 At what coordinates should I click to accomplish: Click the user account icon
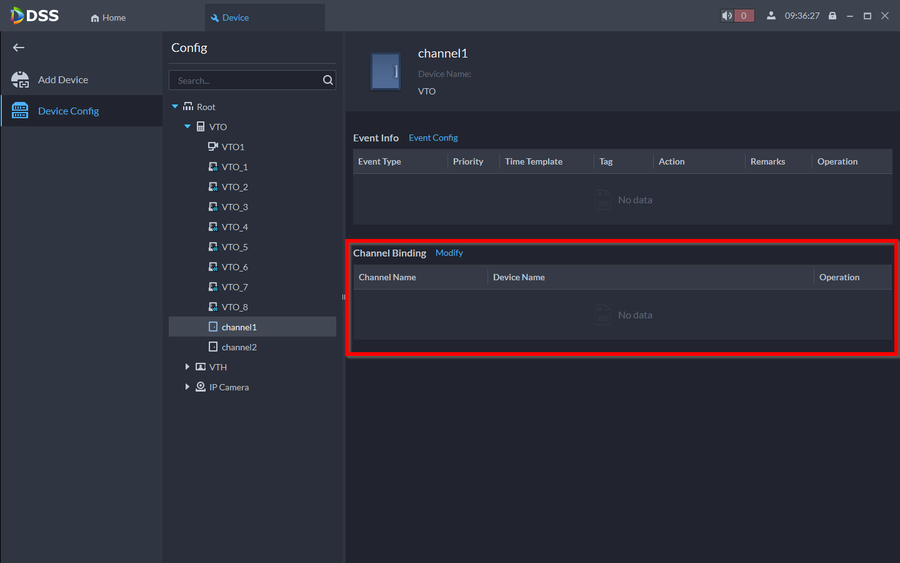pyautogui.click(x=771, y=16)
